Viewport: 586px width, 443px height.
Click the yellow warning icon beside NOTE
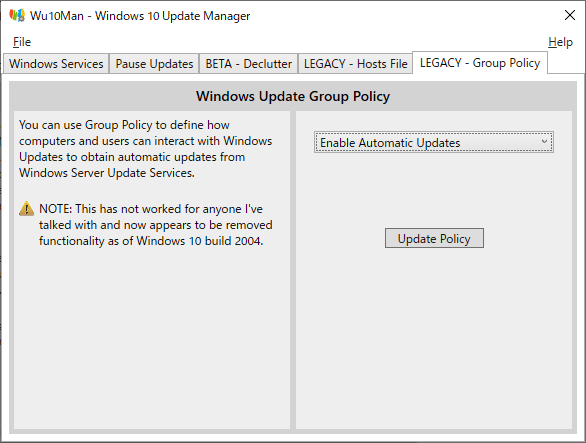click(x=27, y=209)
